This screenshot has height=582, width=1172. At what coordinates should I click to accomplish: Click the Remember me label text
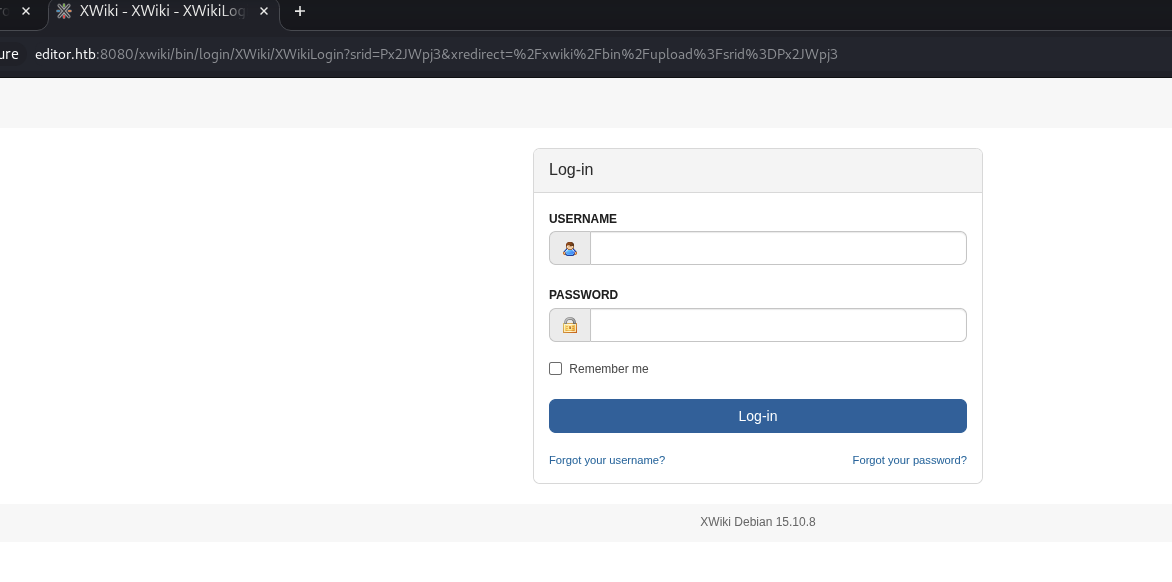[608, 369]
